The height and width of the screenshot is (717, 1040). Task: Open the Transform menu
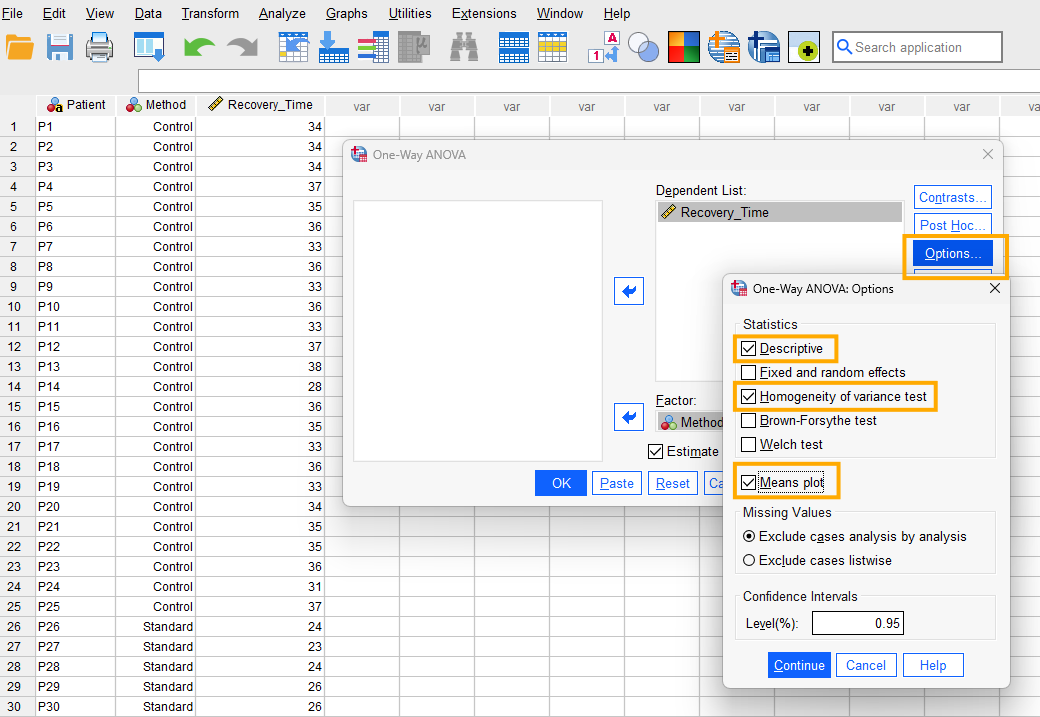pos(210,14)
